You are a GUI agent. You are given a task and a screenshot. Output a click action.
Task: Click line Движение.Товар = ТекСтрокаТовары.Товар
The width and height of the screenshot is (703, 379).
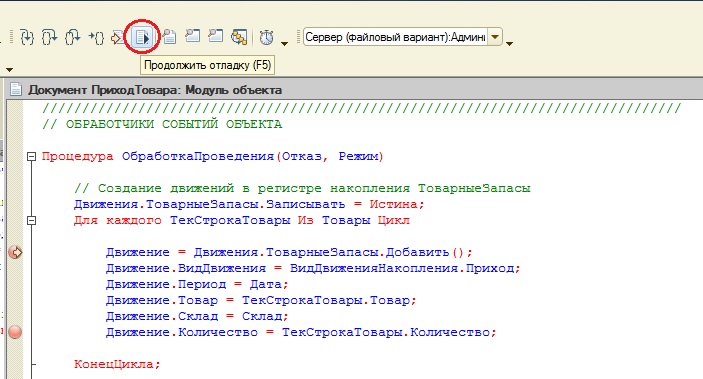click(x=261, y=301)
